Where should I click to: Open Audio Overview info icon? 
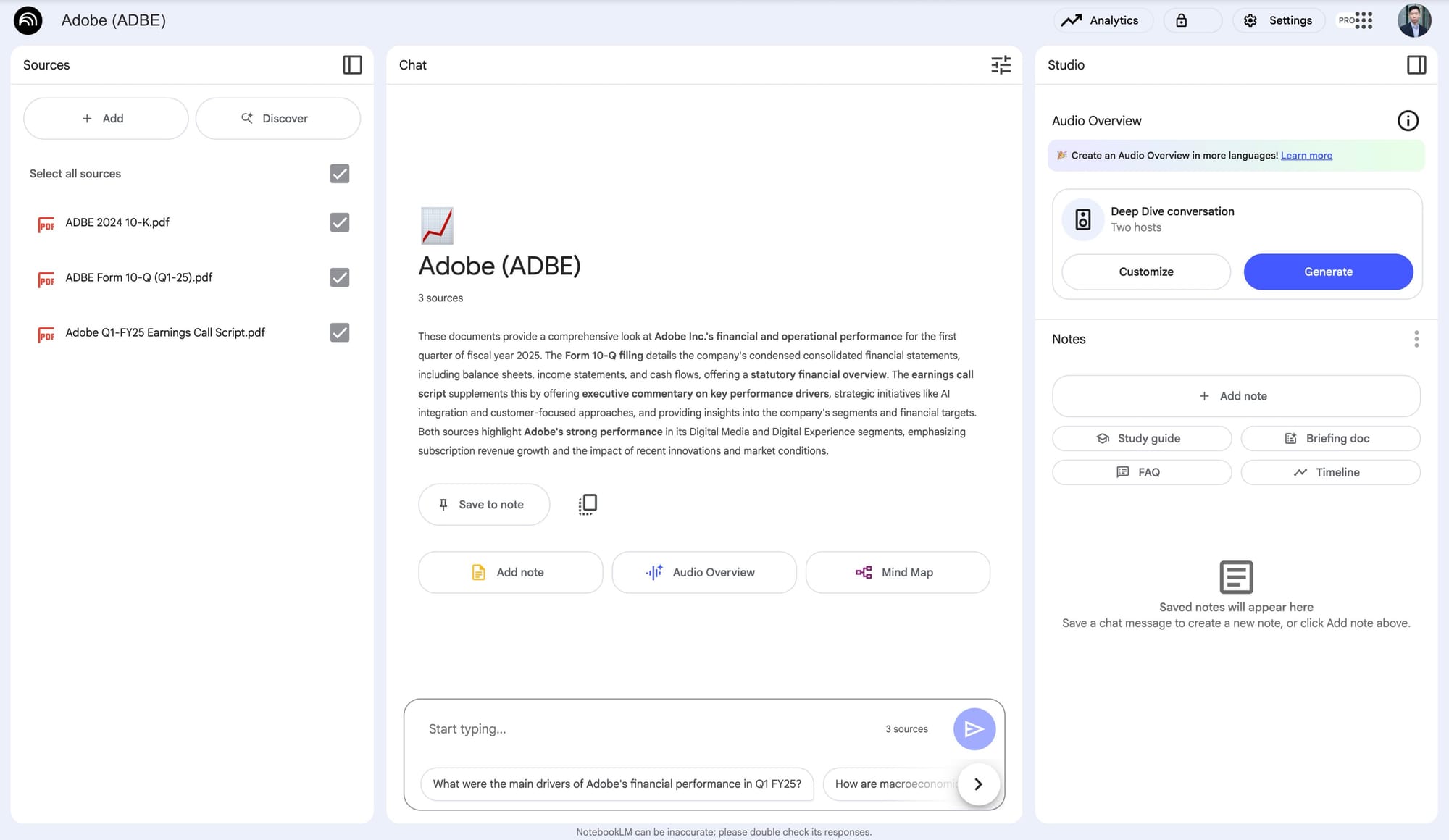[1408, 121]
